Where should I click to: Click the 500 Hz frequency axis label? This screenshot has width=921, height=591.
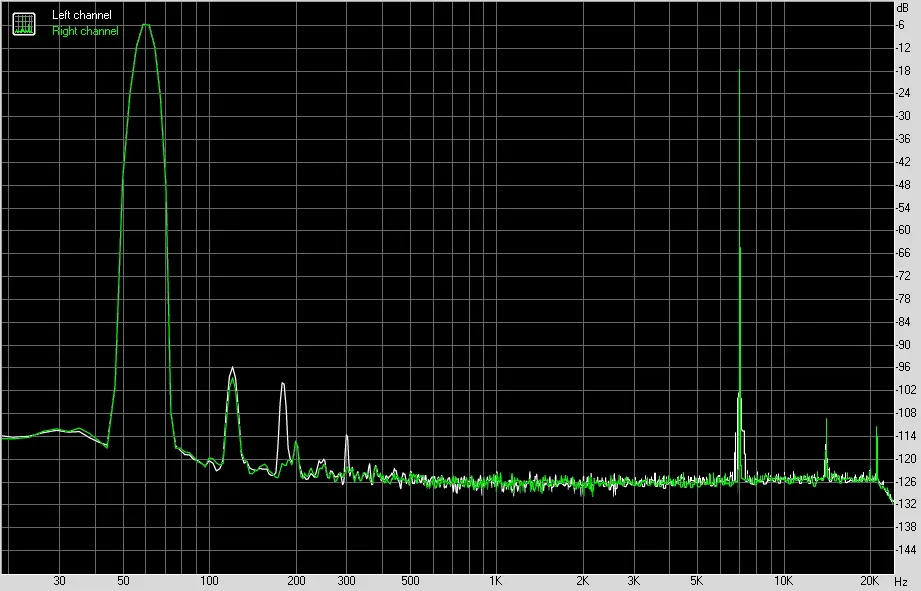pos(410,581)
